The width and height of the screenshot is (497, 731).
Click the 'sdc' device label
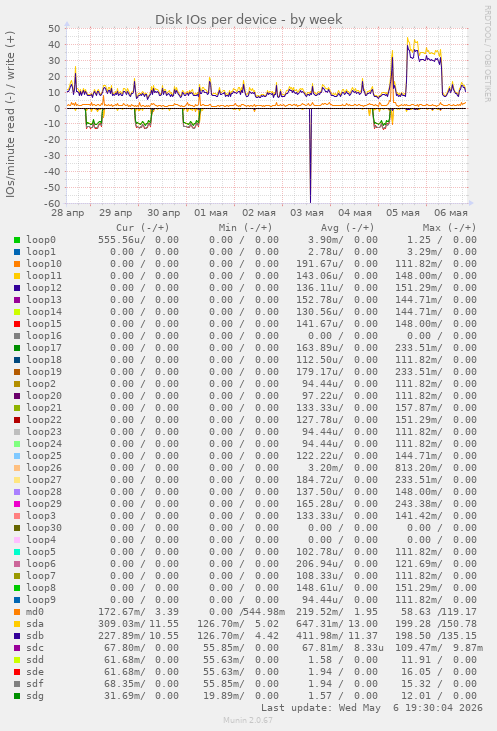click(35, 648)
